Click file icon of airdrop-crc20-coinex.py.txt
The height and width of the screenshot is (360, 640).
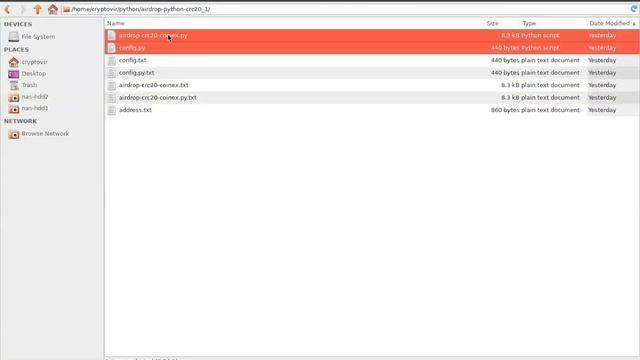(111, 98)
